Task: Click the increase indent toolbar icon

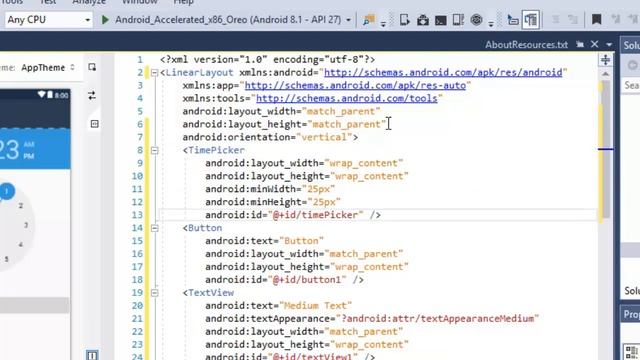Action: point(573,20)
